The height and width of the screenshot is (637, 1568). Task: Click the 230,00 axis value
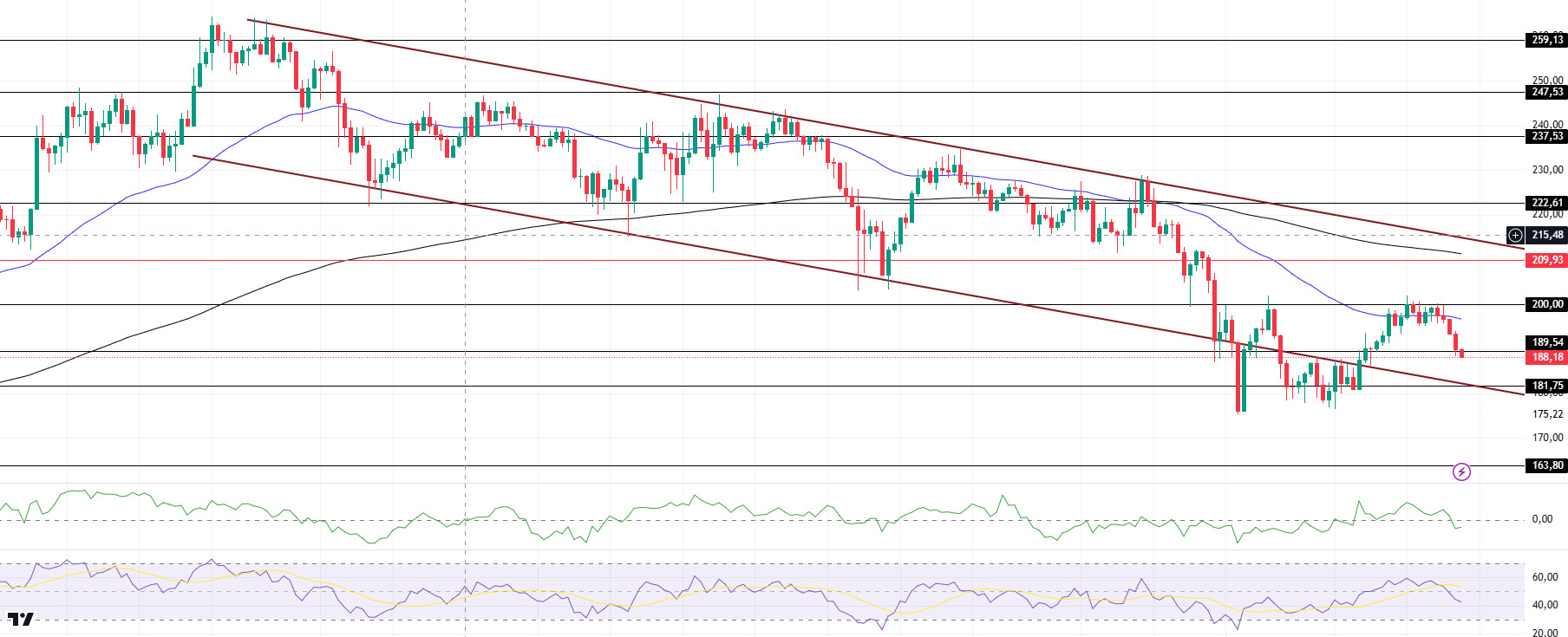1547,170
